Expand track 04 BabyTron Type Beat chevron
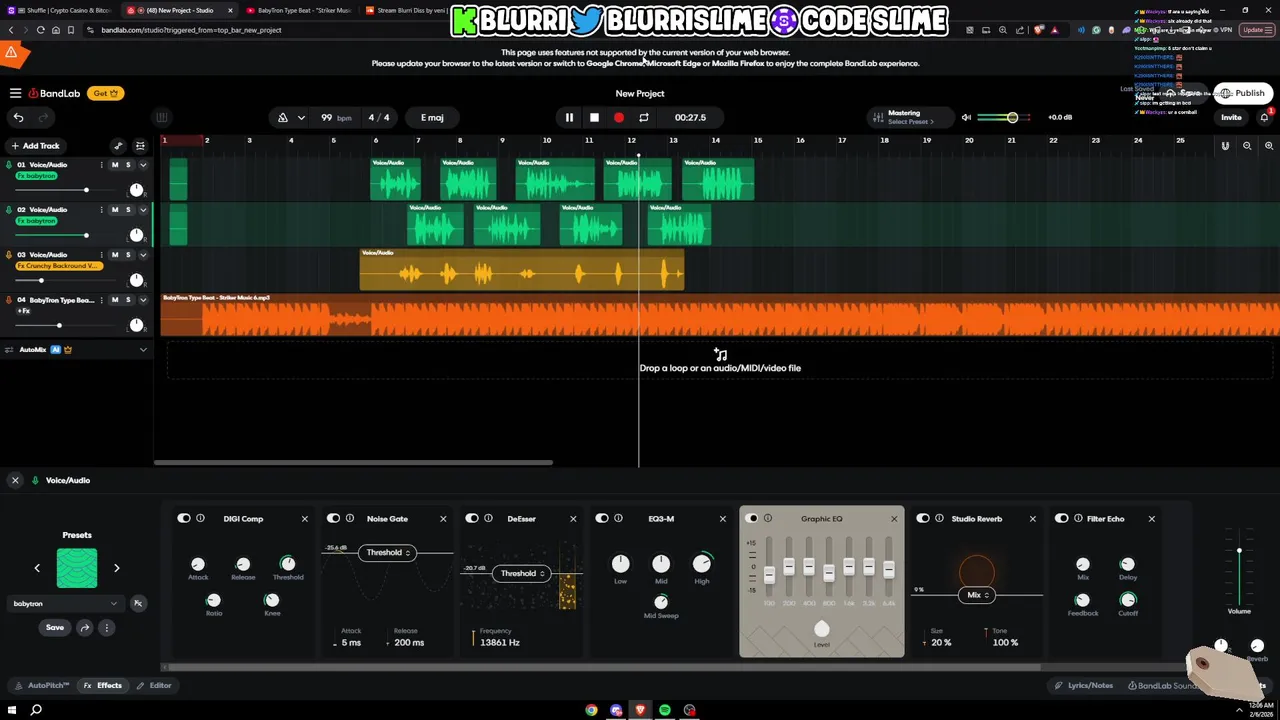 click(x=143, y=300)
